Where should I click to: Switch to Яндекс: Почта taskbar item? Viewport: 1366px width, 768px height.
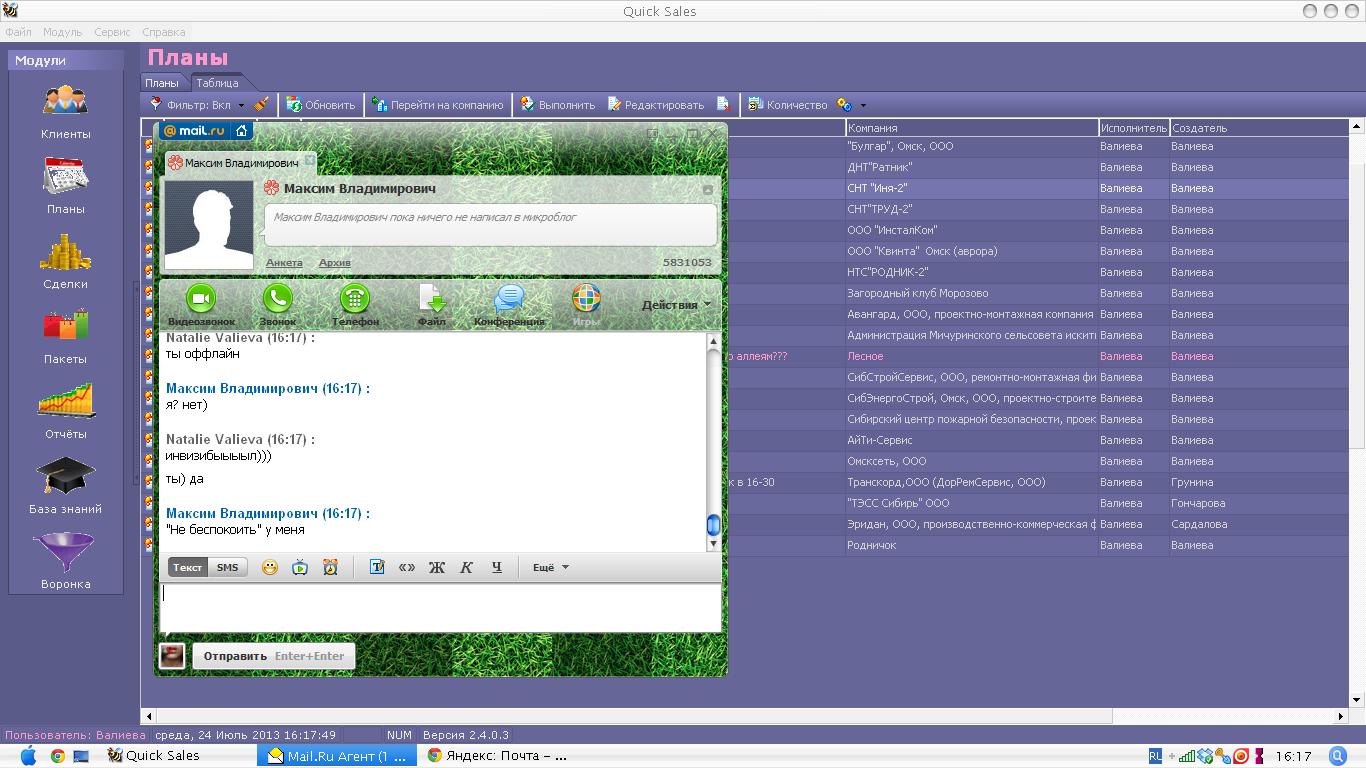click(496, 756)
